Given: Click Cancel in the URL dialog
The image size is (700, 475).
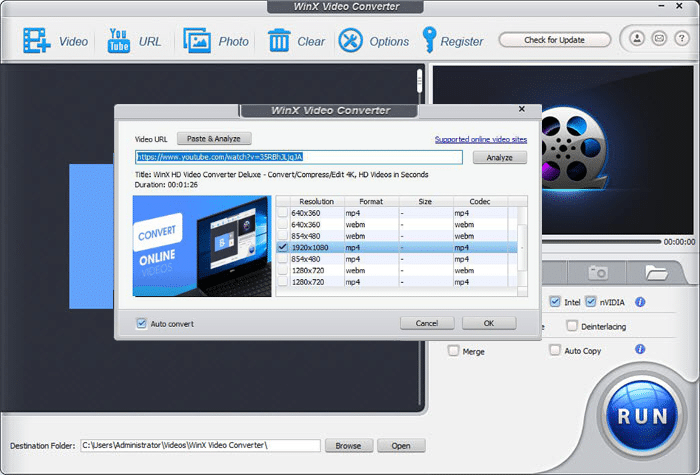Looking at the screenshot, I should pyautogui.click(x=427, y=323).
